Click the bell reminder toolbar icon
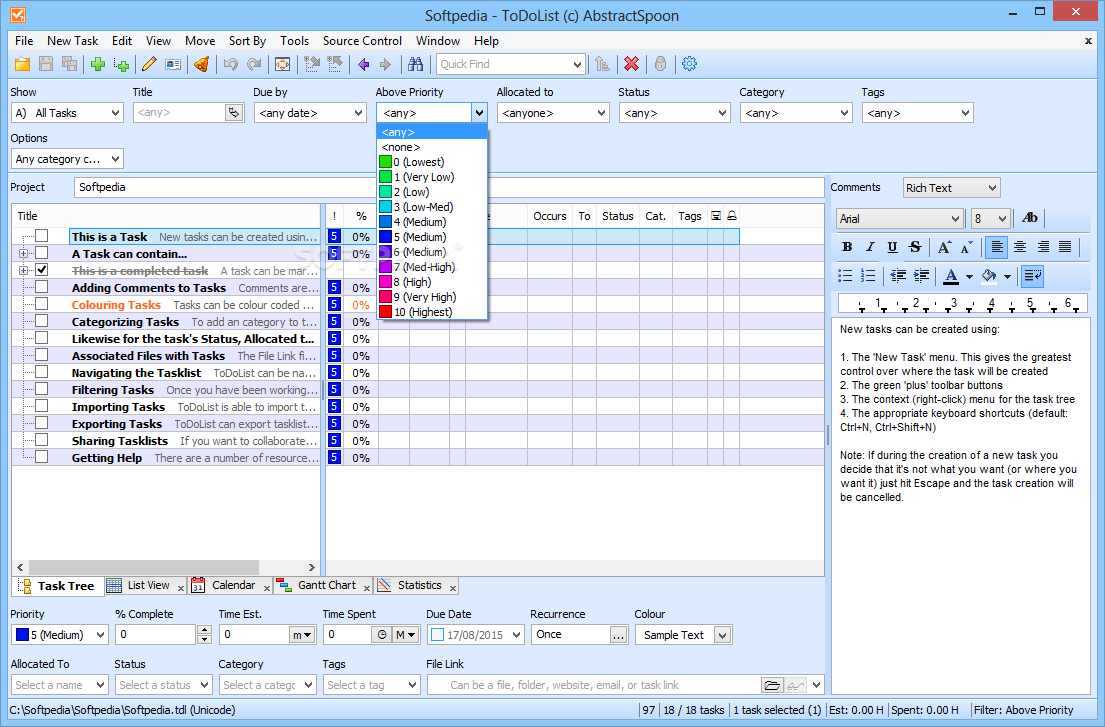 202,64
